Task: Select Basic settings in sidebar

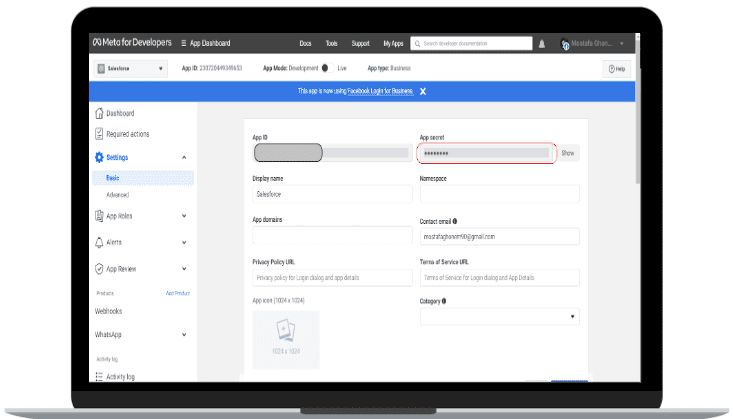Action: [143, 178]
